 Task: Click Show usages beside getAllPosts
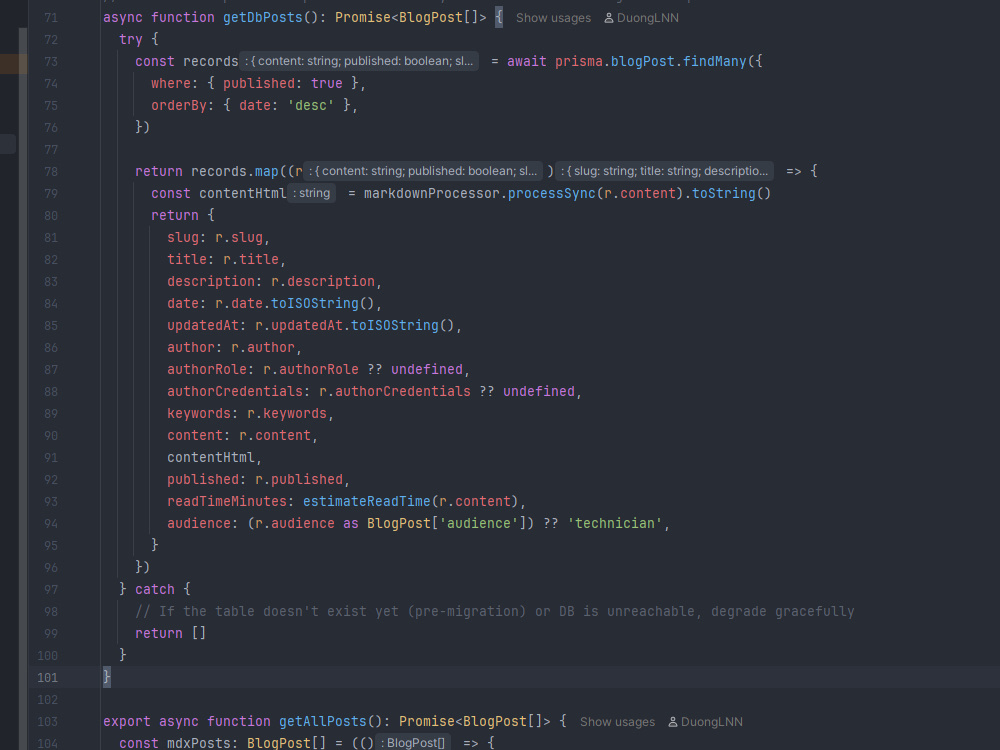(617, 722)
